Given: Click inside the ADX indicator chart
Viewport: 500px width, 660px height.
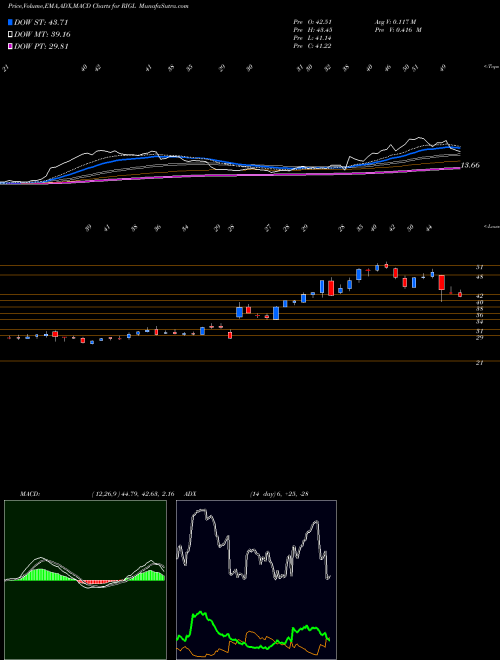Looking at the screenshot, I should coord(256,580).
